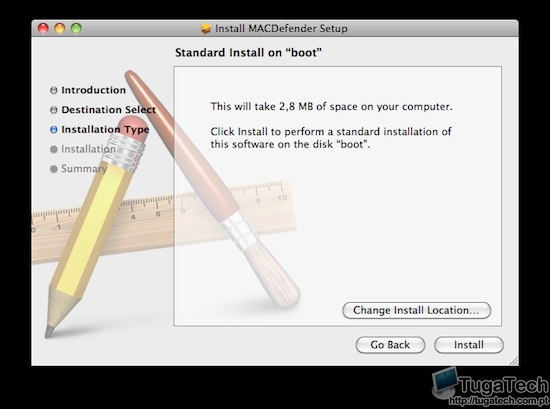
Task: Click the paintbrush artwork image
Action: point(213,188)
